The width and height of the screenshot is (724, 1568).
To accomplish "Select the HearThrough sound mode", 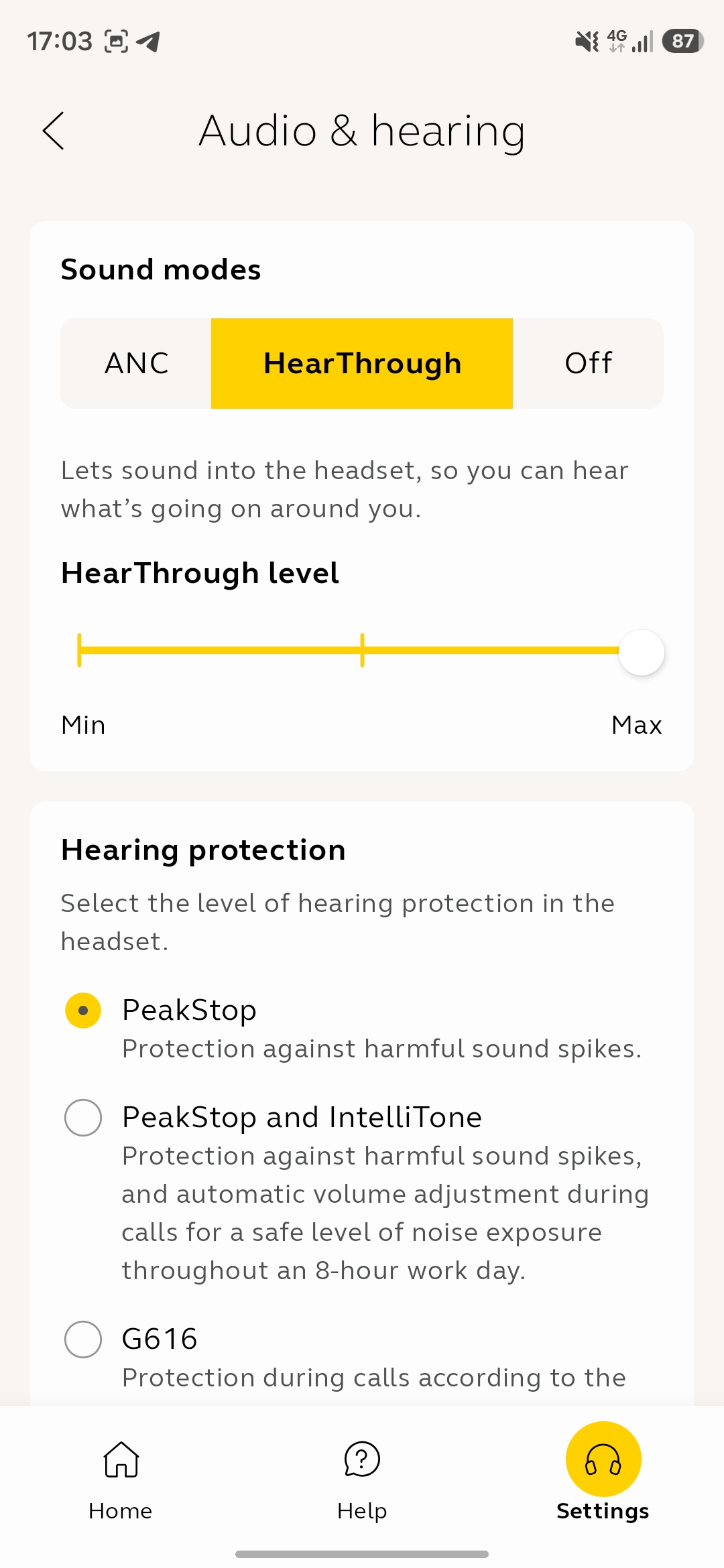I will pos(362,363).
